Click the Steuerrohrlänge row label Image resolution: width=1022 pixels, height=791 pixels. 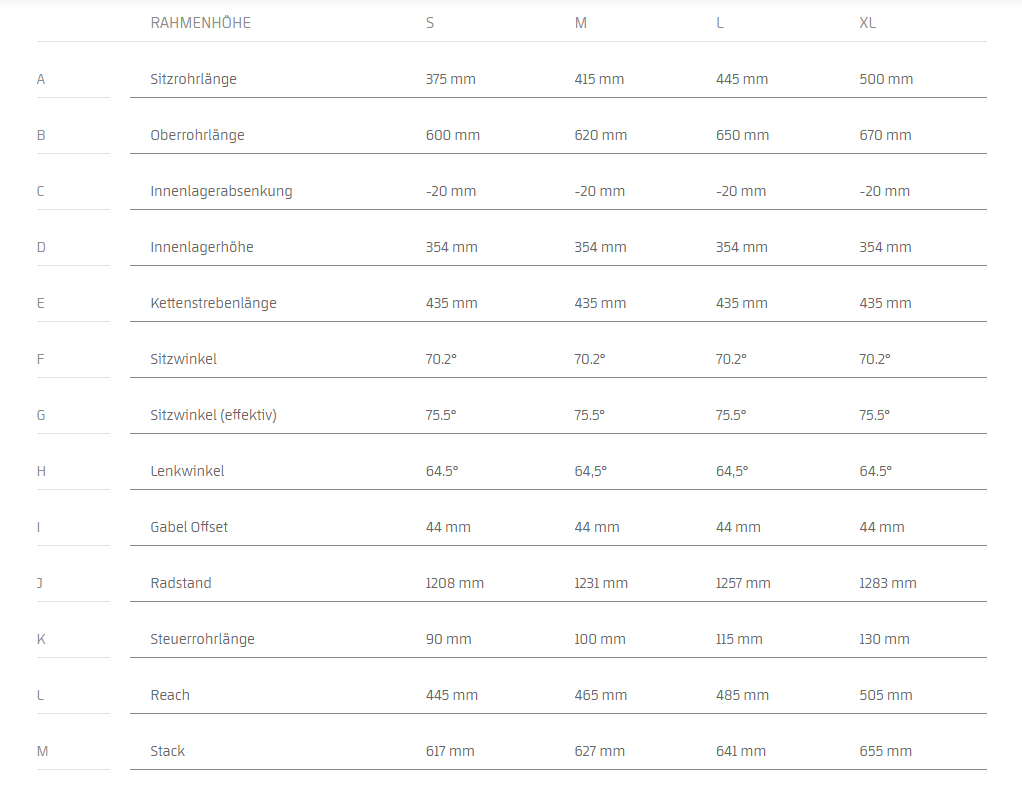coord(202,639)
